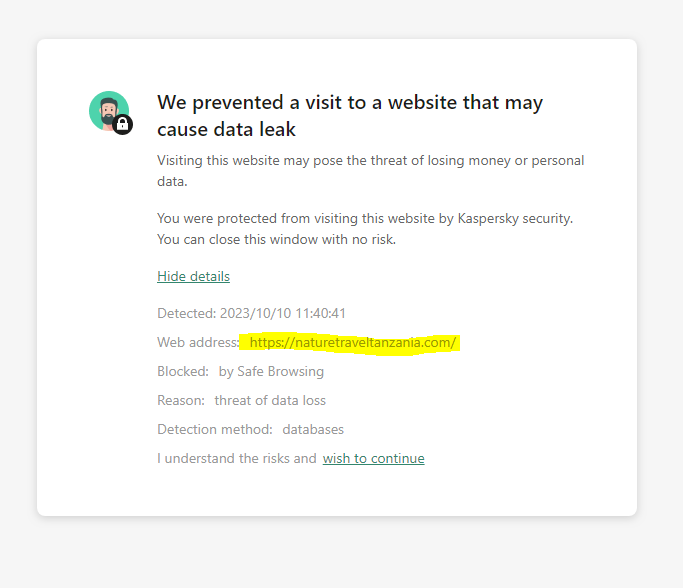Click the "Blocked:" label
The height and width of the screenshot is (588, 683).
point(183,371)
